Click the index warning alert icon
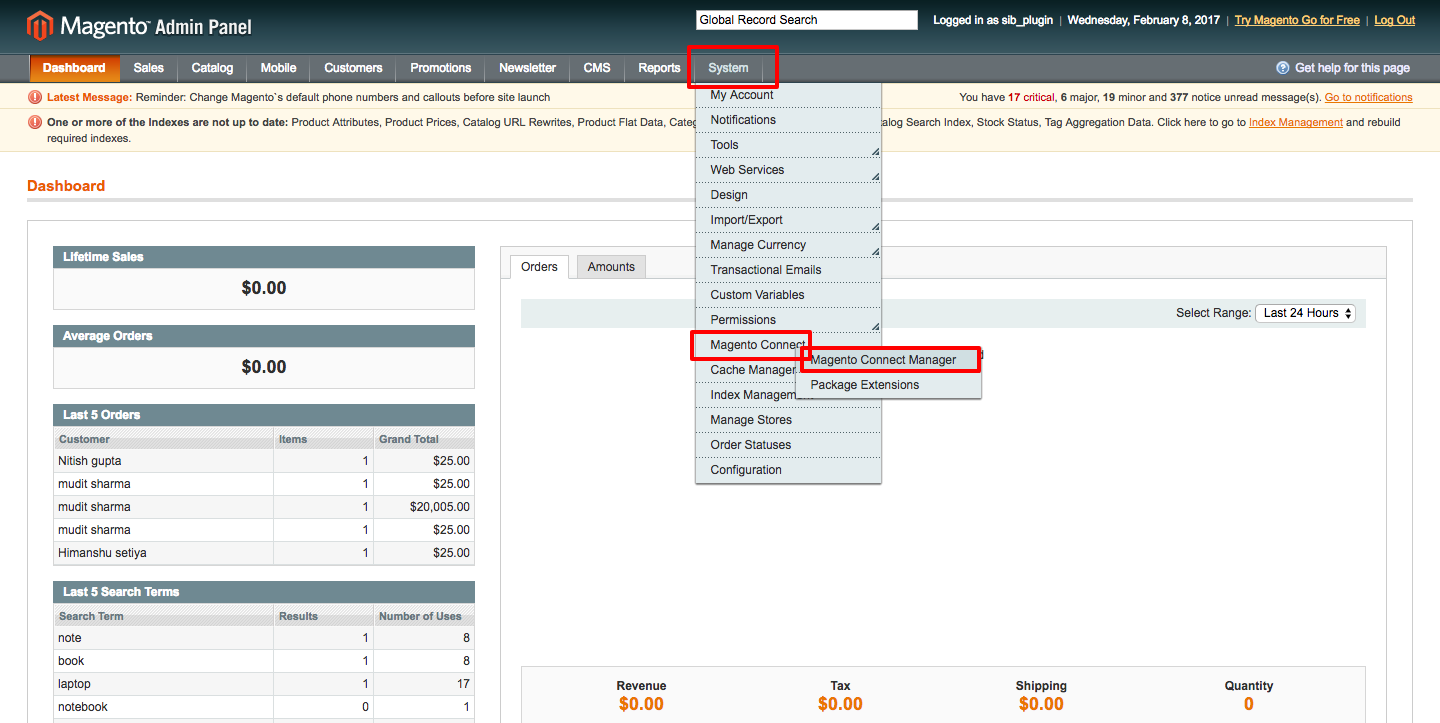This screenshot has height=723, width=1440. tap(35, 122)
